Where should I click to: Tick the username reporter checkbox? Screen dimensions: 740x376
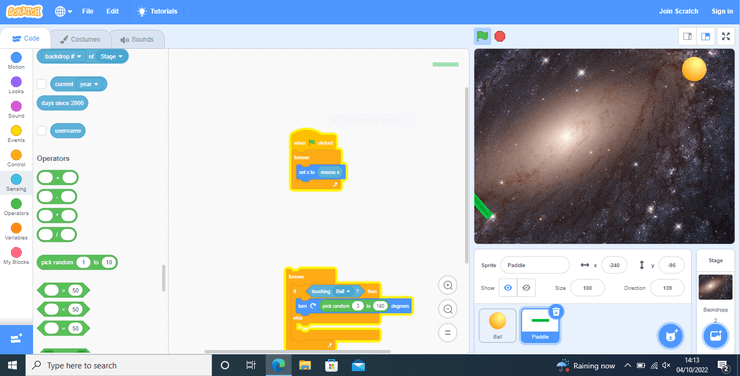(x=42, y=131)
